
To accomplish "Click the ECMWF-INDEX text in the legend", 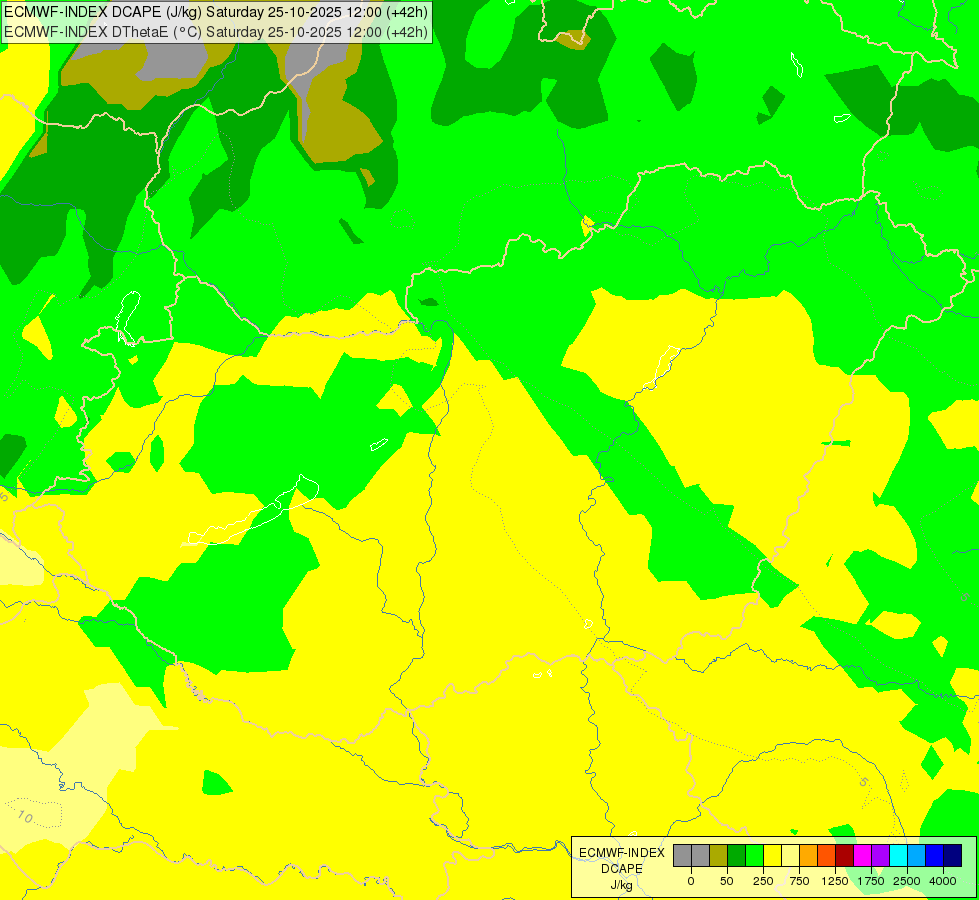I will tap(622, 853).
